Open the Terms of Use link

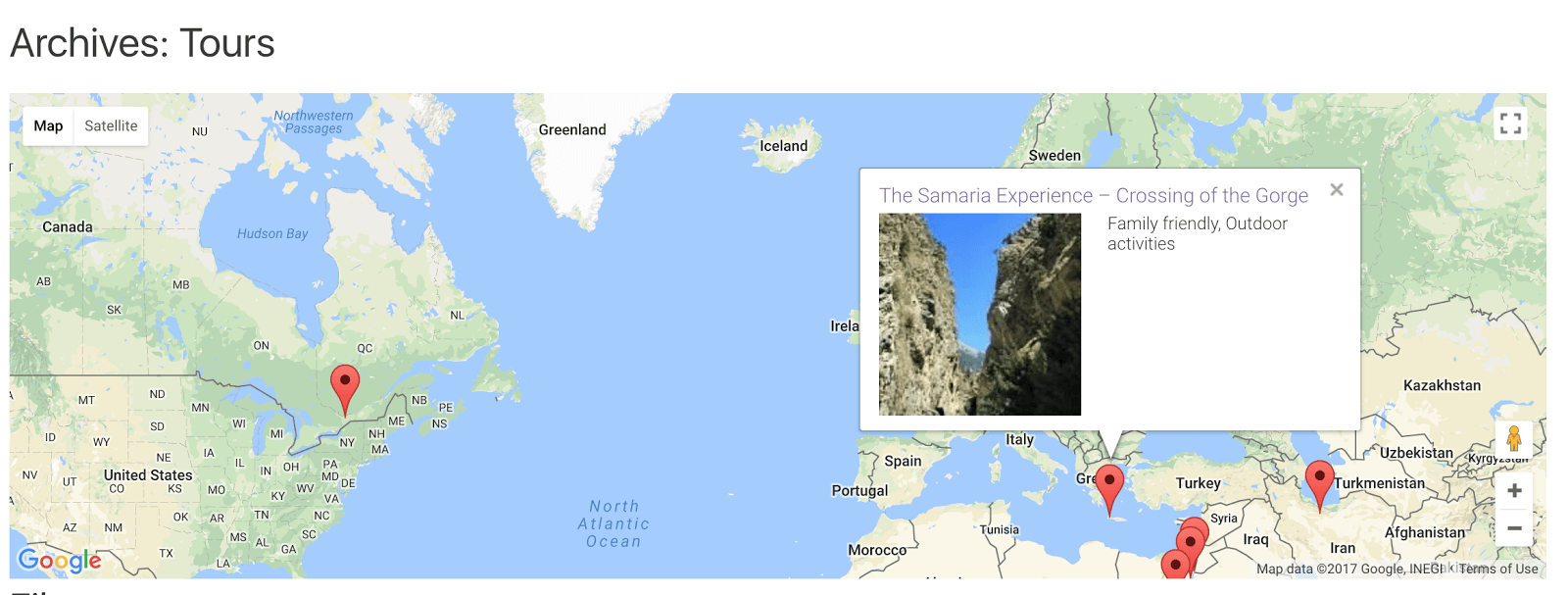click(1498, 569)
